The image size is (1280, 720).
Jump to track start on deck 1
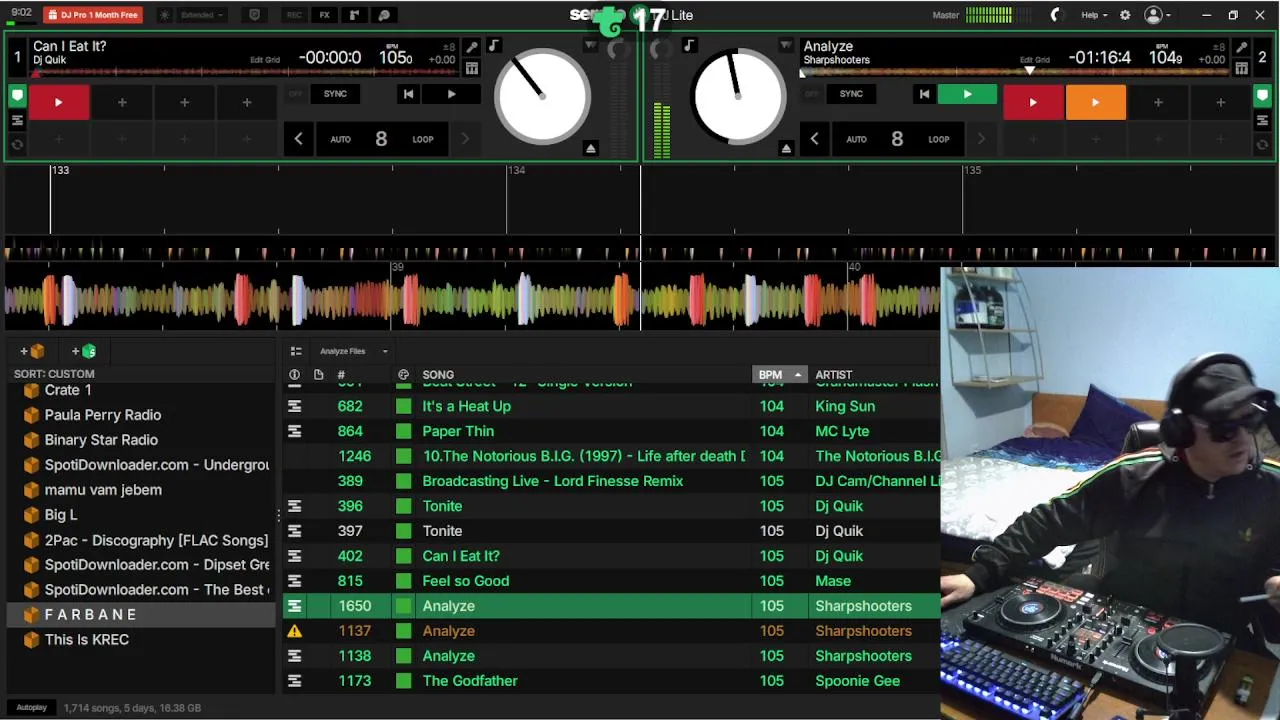click(408, 94)
